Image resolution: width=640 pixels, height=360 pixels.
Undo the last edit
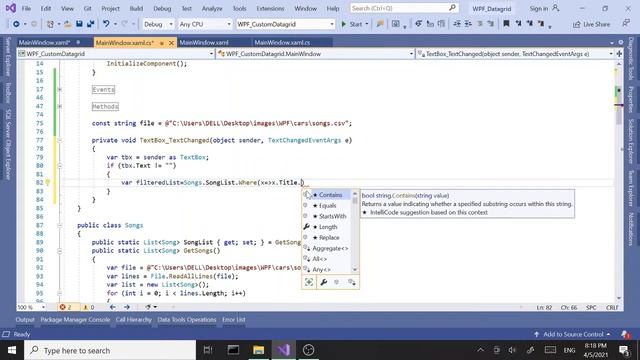pos(106,24)
